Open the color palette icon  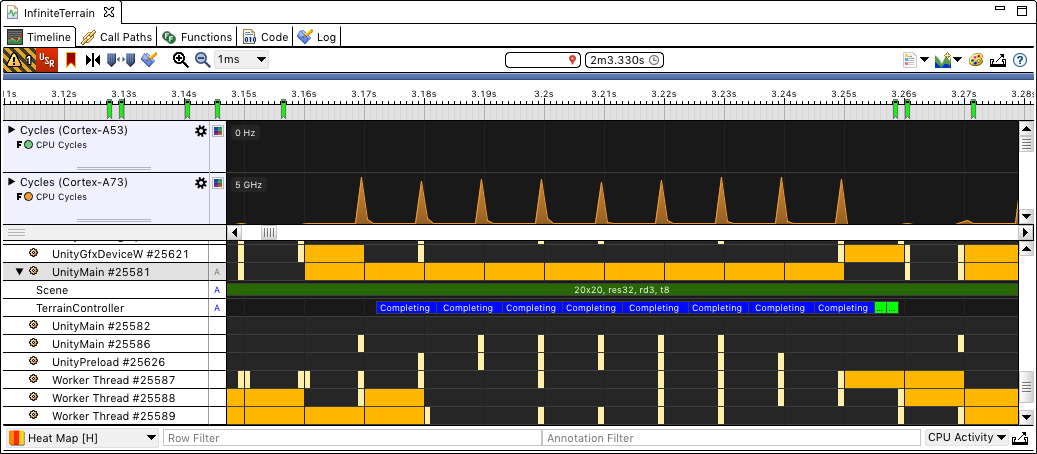(976, 60)
